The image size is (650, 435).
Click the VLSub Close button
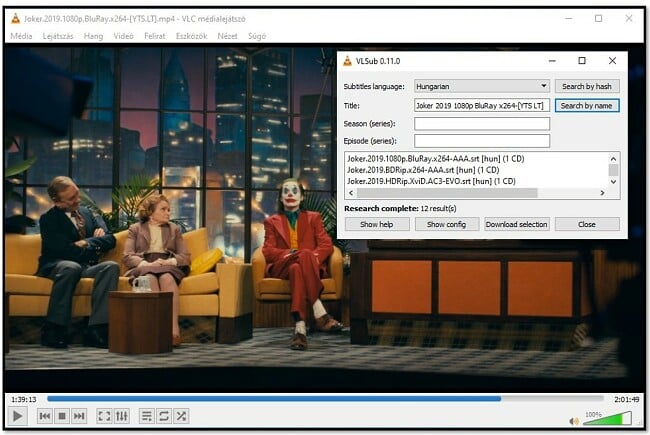click(587, 224)
